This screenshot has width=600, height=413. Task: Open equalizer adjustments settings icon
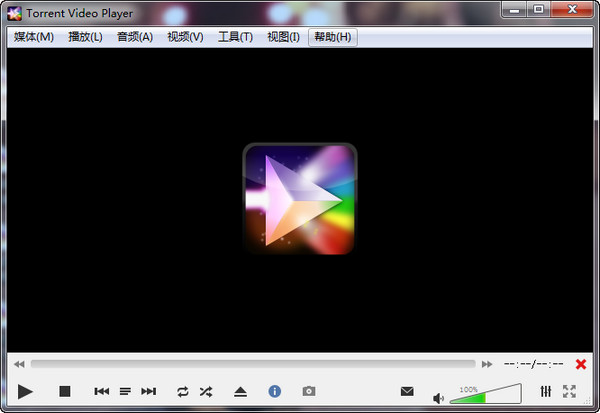point(546,392)
